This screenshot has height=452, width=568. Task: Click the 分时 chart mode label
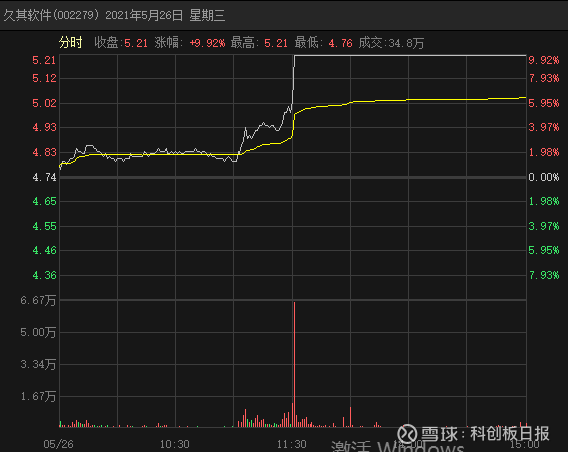tap(71, 43)
